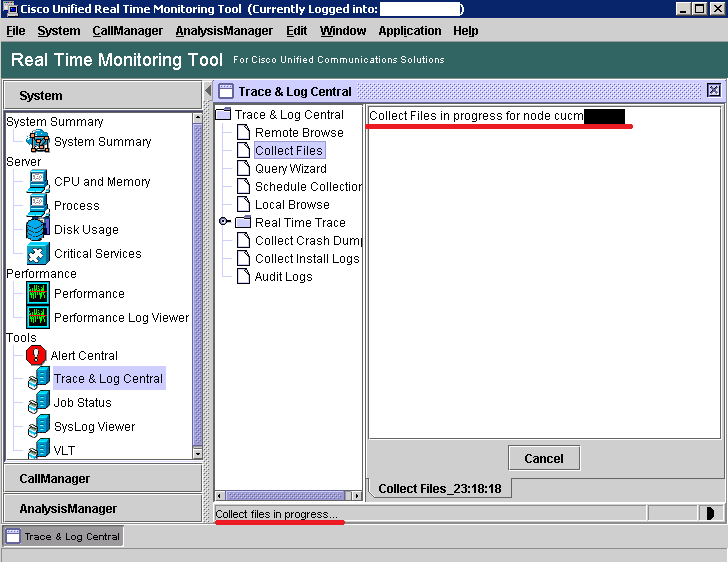Select Collect Install Logs in the tree
728x562 pixels.
pyautogui.click(x=307, y=259)
